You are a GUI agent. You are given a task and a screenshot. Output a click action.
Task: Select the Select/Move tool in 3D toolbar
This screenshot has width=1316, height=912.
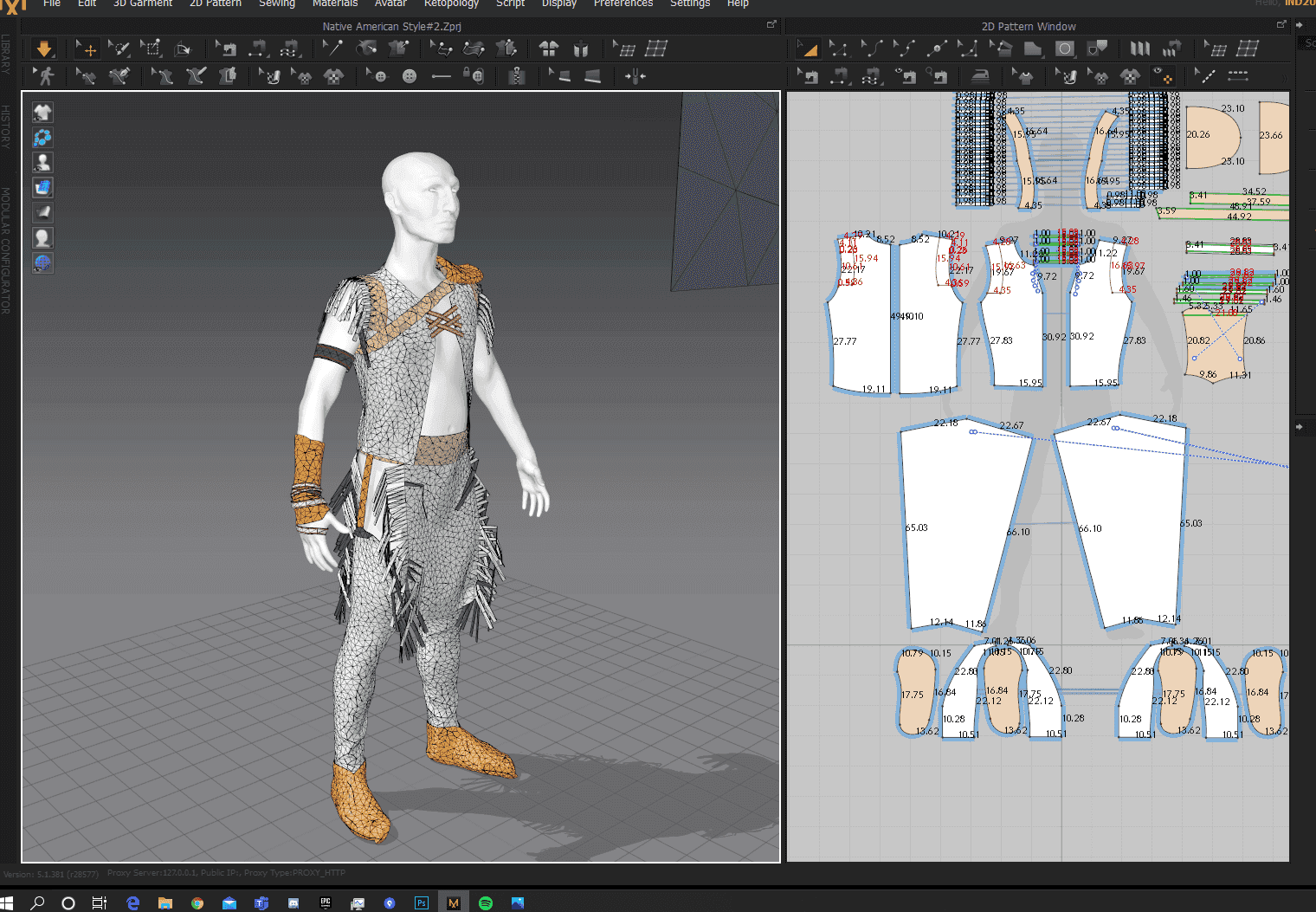[x=86, y=49]
